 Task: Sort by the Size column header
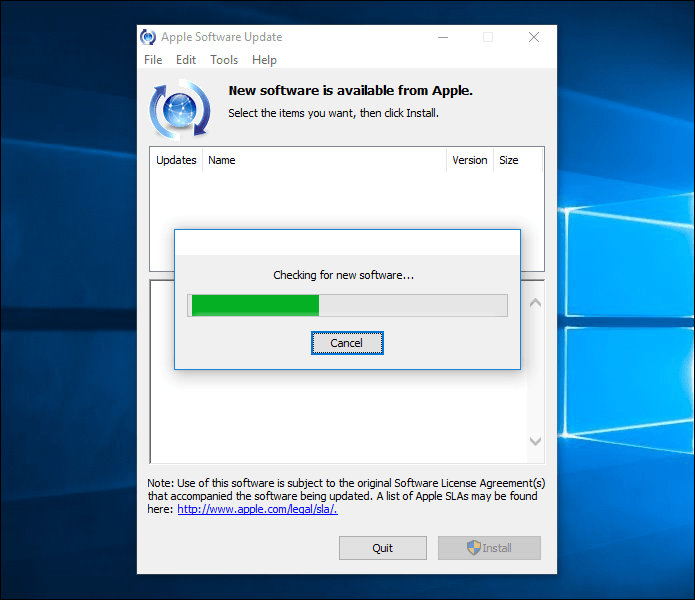click(518, 160)
